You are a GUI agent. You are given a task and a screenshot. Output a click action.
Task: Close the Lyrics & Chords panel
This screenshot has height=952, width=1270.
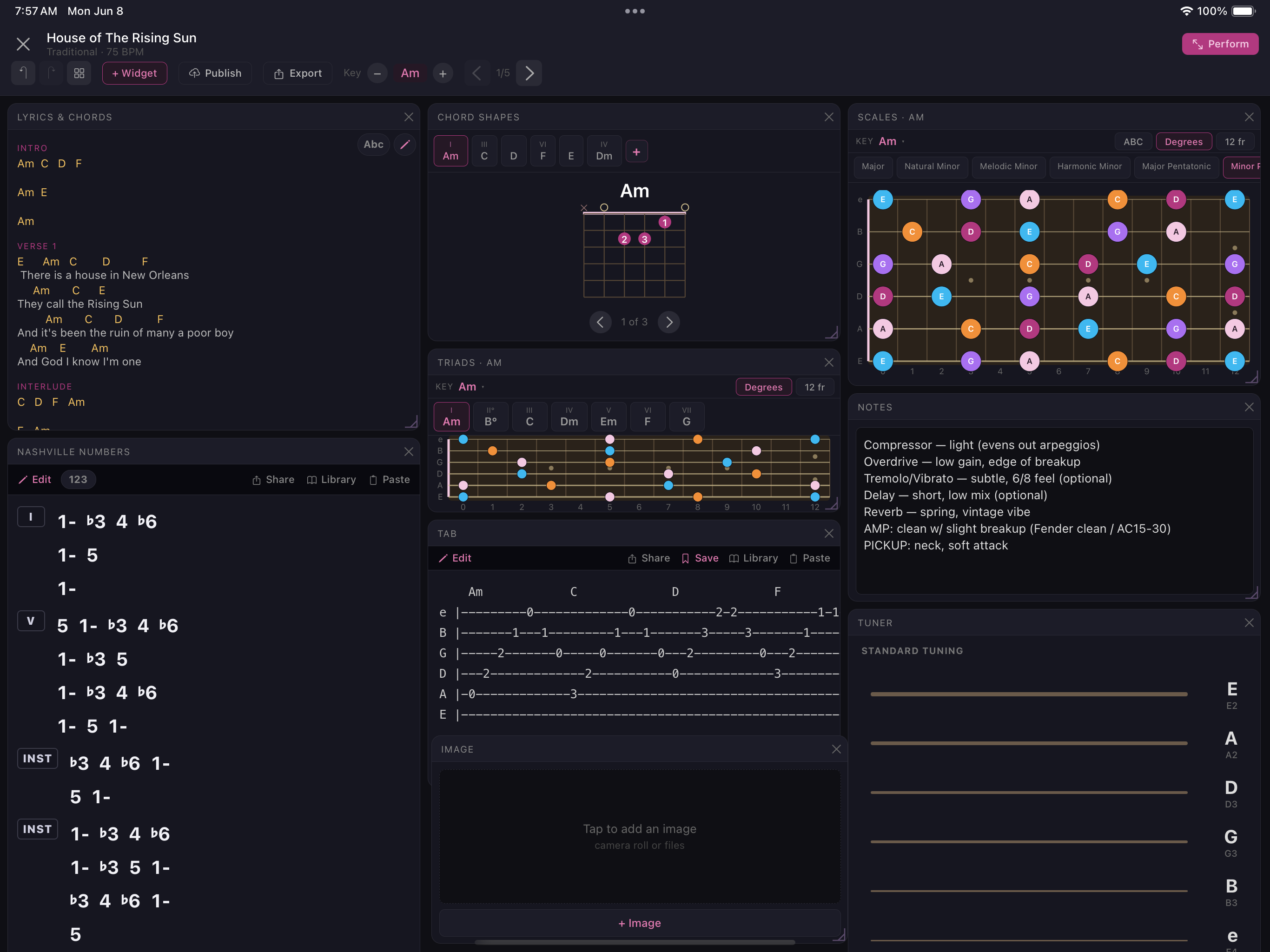point(408,117)
